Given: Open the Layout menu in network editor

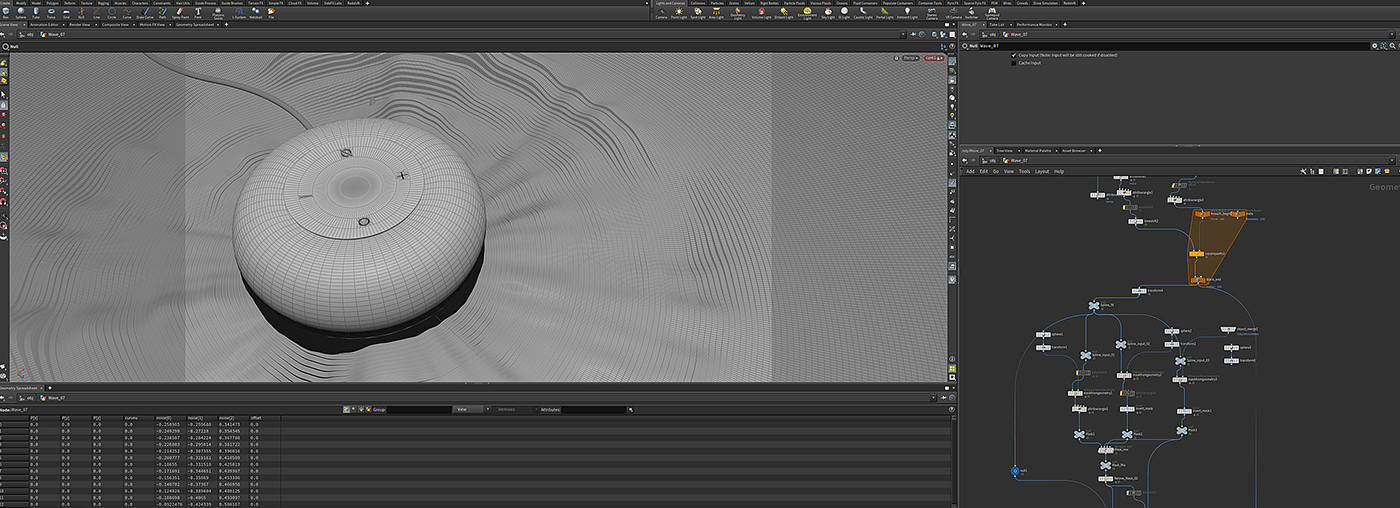Looking at the screenshot, I should point(1042,171).
